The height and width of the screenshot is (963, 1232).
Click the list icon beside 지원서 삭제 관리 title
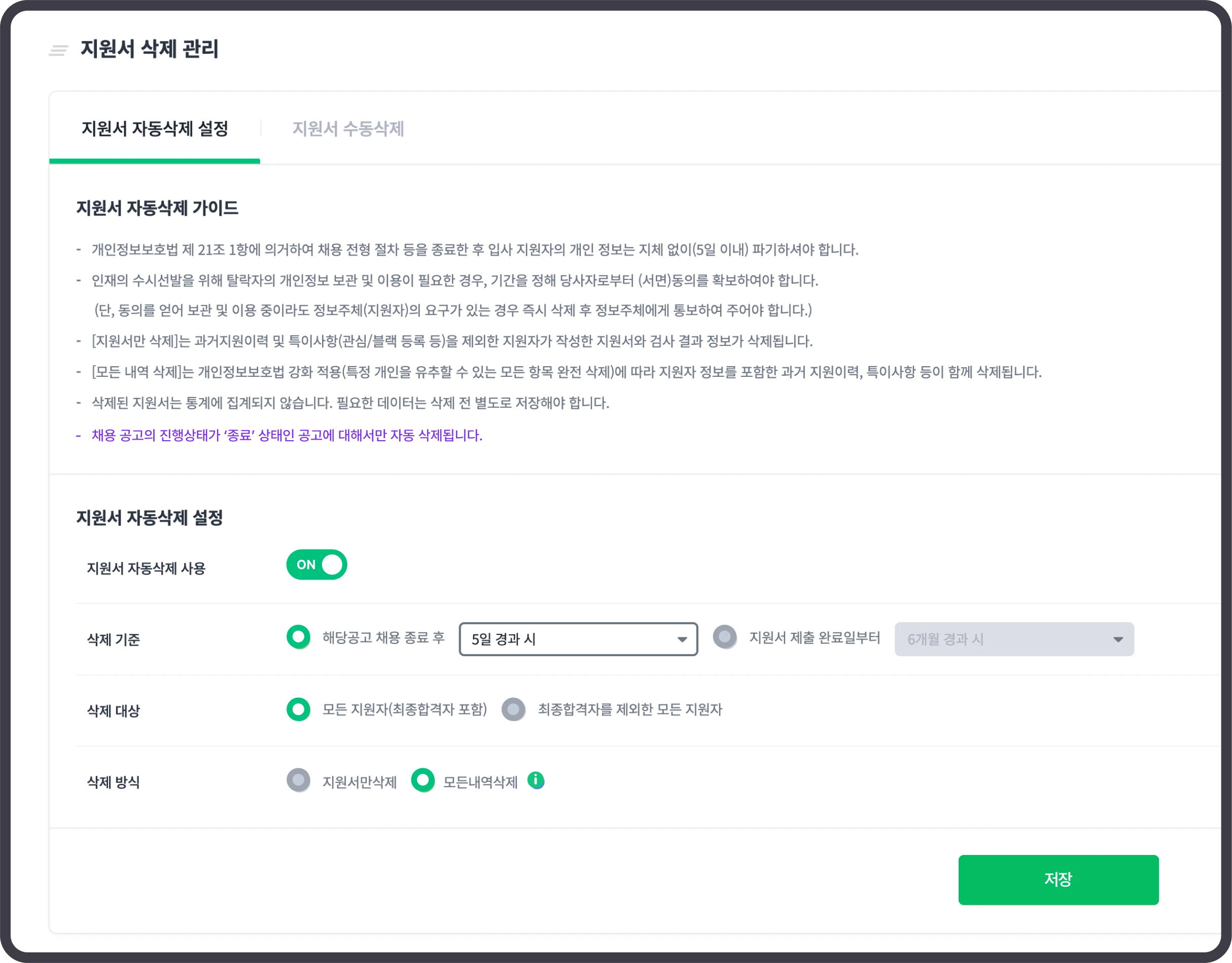(58, 51)
